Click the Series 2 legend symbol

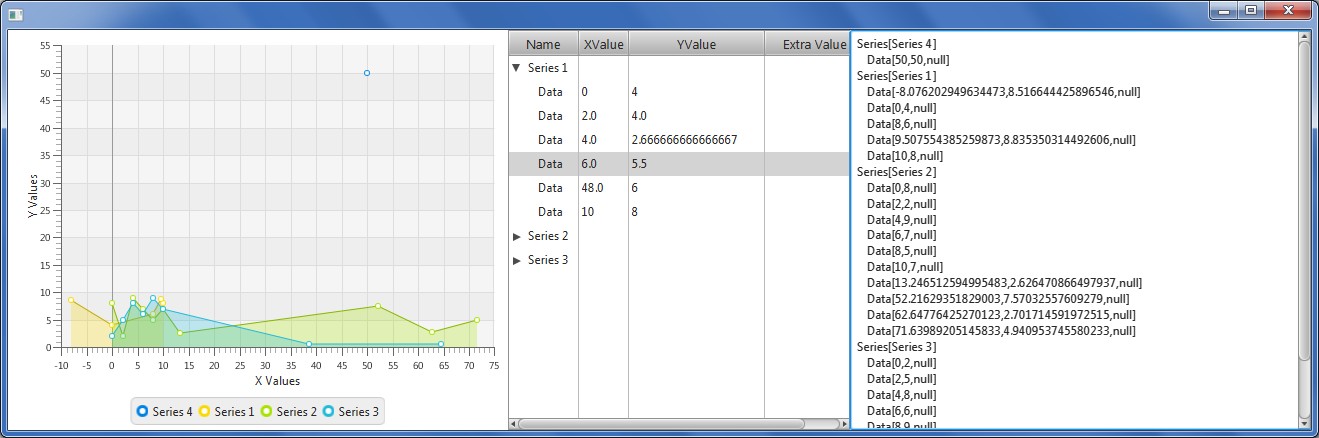[266, 411]
